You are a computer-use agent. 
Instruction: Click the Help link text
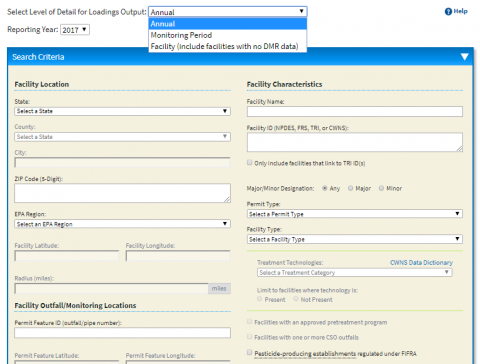(x=461, y=11)
